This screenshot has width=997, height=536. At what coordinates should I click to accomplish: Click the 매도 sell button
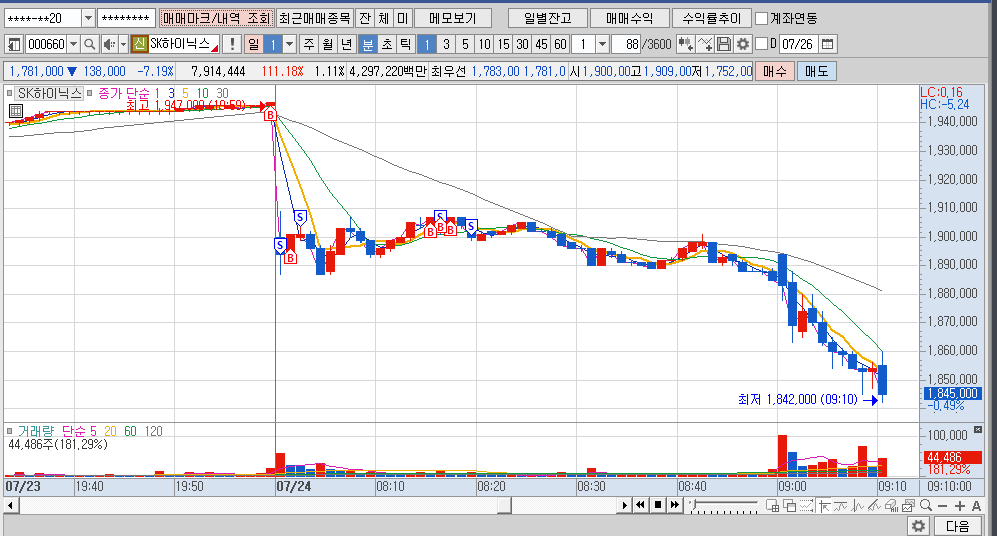tap(816, 71)
